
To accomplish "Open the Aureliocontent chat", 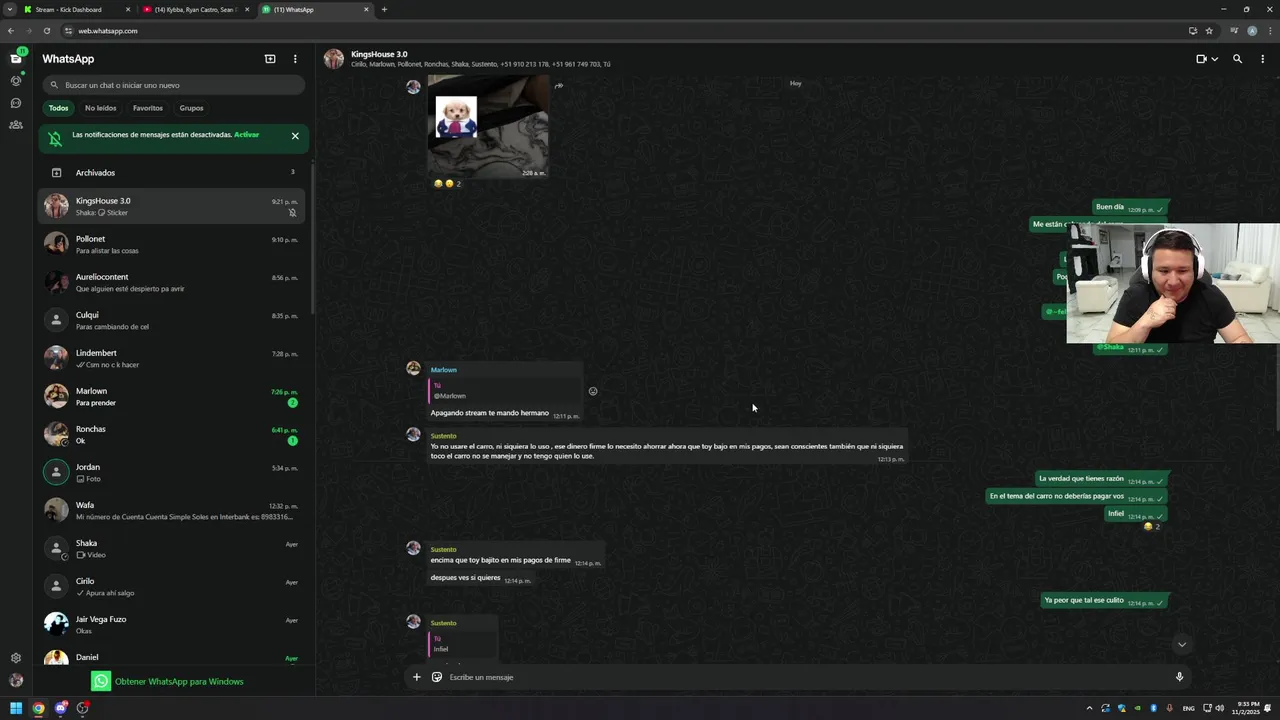I will (x=173, y=282).
